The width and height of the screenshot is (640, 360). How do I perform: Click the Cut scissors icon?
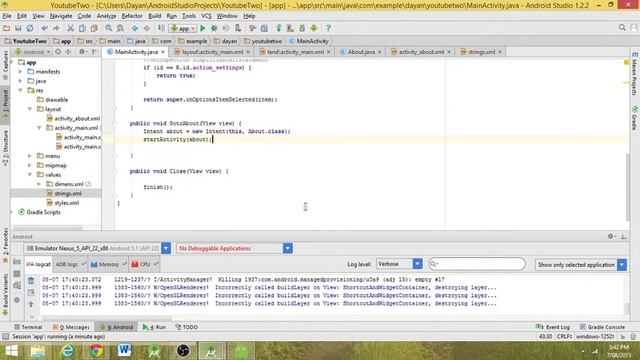[71, 28]
